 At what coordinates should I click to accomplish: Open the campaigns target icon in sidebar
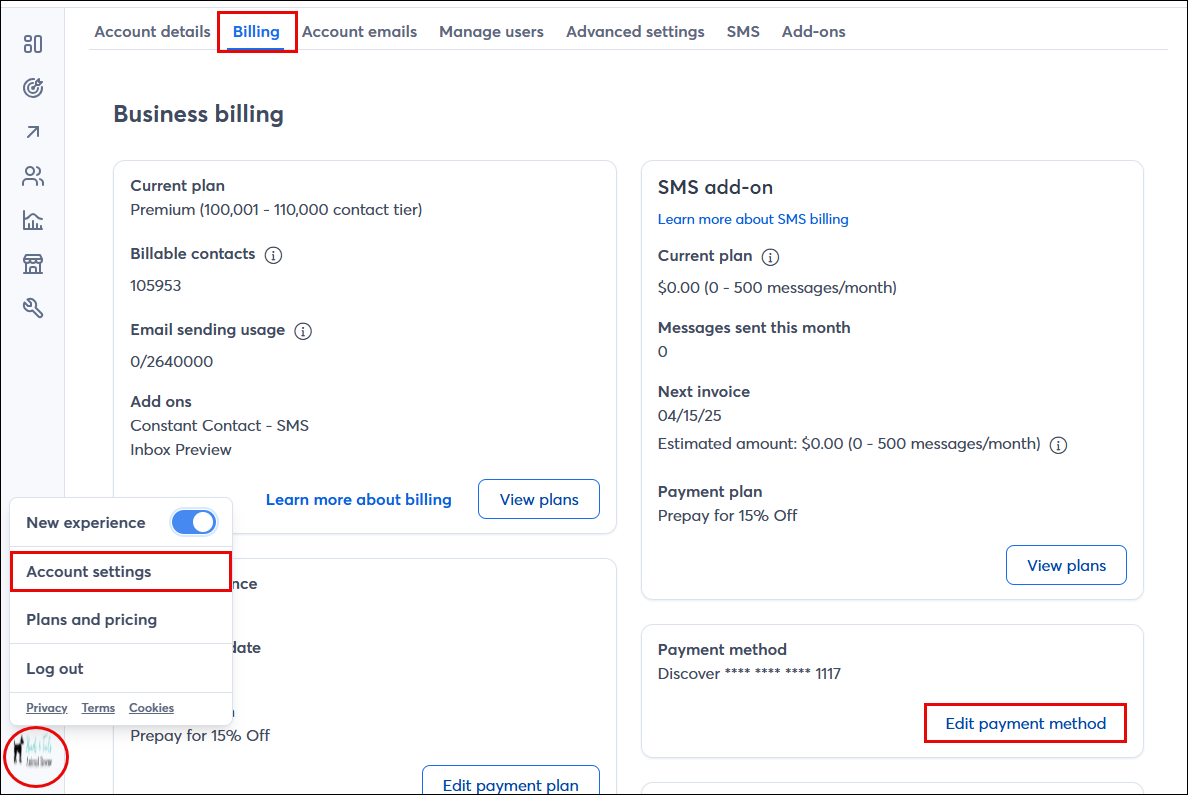click(x=33, y=88)
